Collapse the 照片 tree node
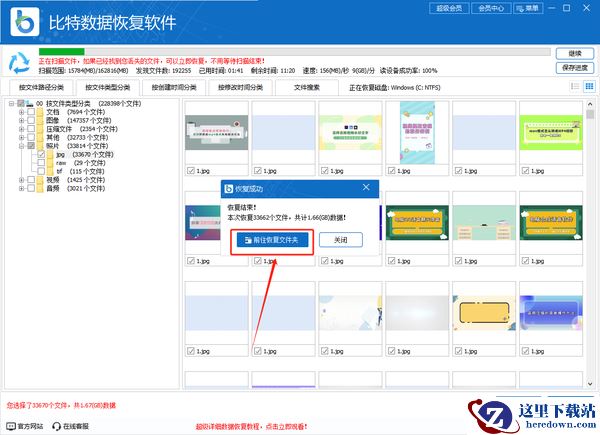The width and height of the screenshot is (600, 435). (21, 146)
